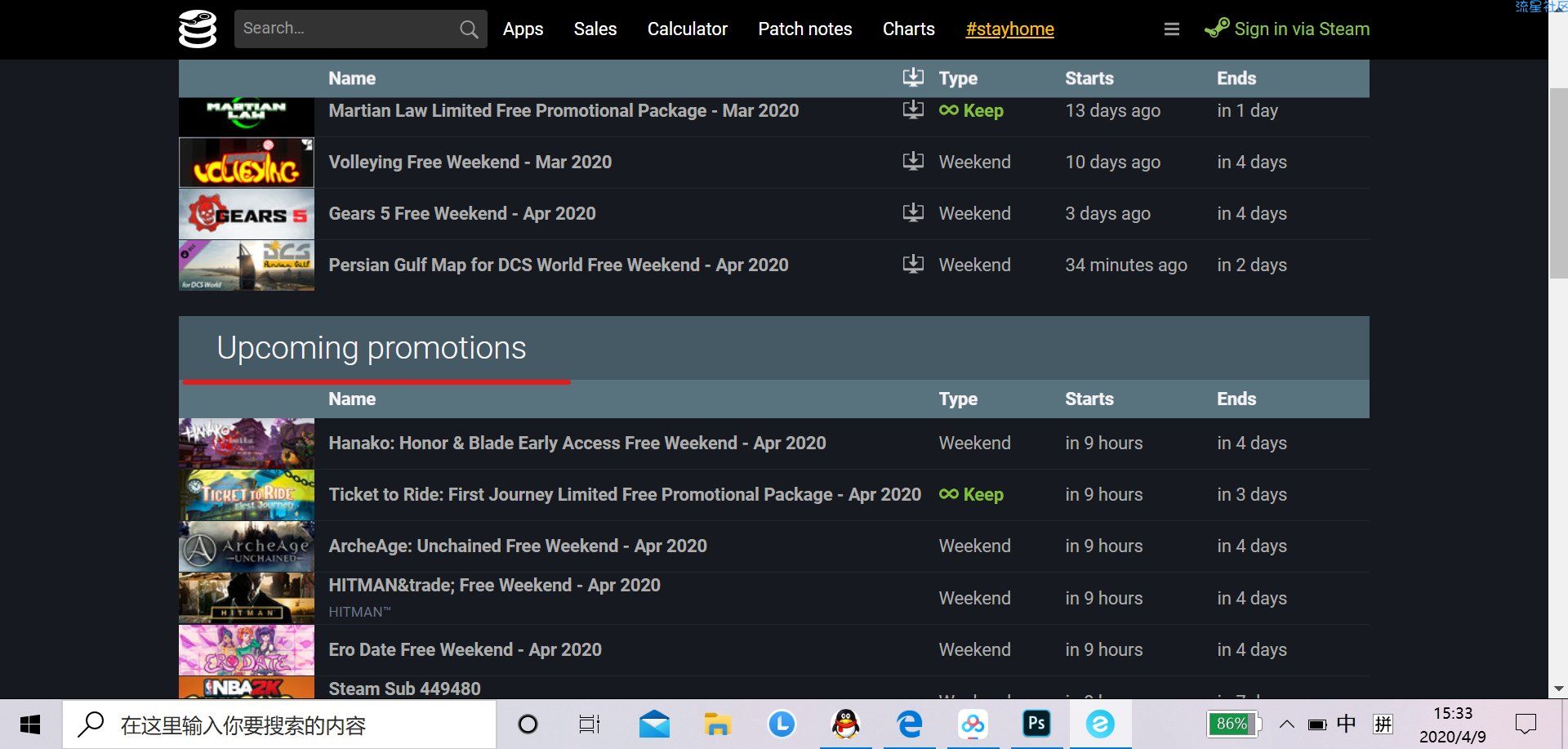This screenshot has height=749, width=1568.
Task: Open the Charts menu item
Action: [x=909, y=29]
